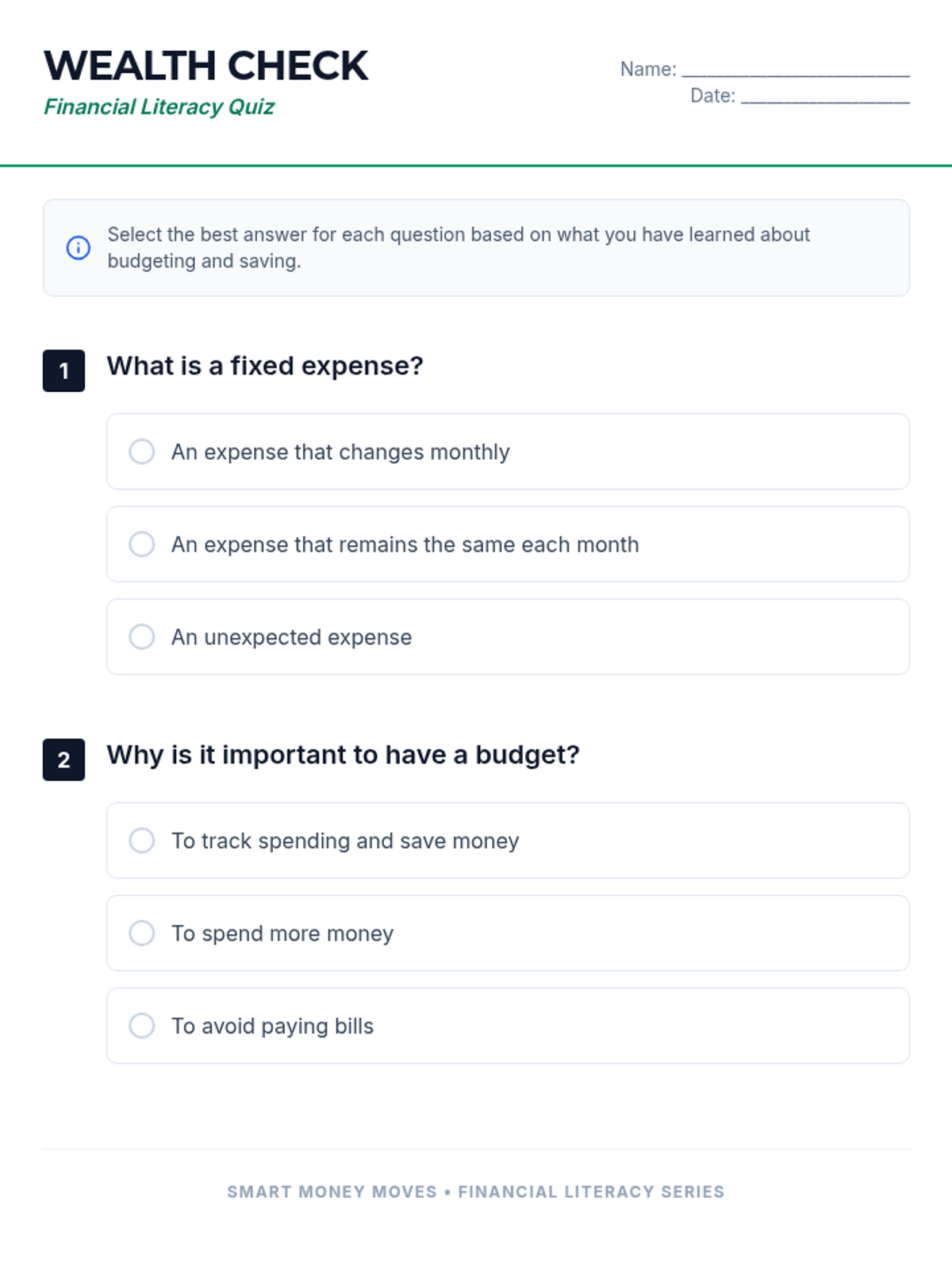
Task: Click the blue info icon beside instructions
Action: tap(78, 248)
